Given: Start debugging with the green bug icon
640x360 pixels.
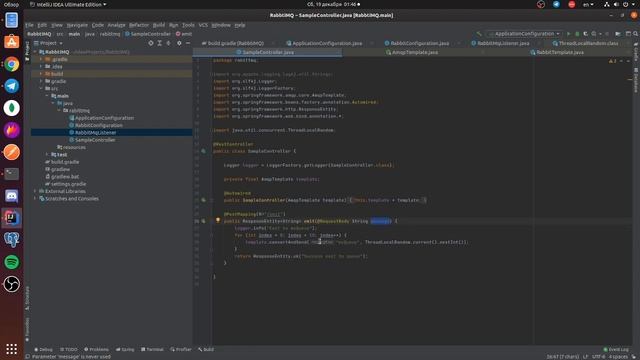Looking at the screenshot, I should pos(577,34).
